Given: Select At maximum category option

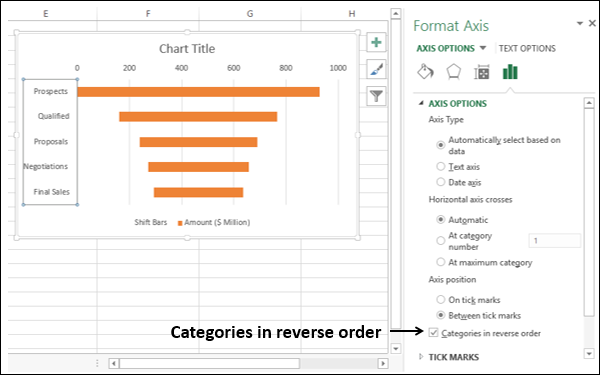Looking at the screenshot, I should pyautogui.click(x=441, y=262).
